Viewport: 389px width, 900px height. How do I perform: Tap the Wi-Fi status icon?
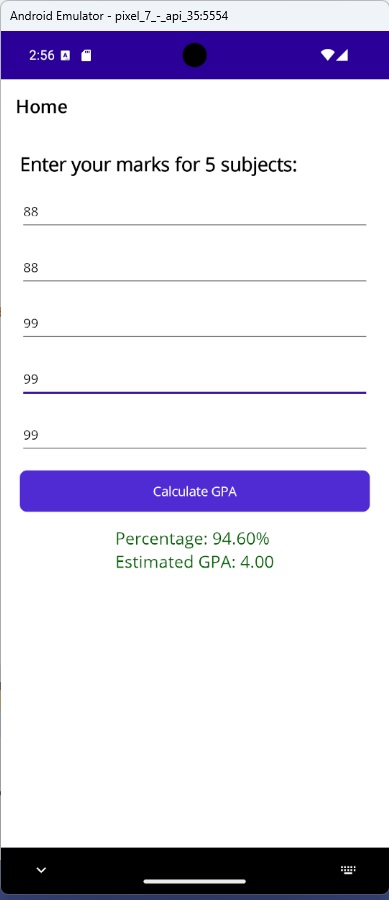328,55
